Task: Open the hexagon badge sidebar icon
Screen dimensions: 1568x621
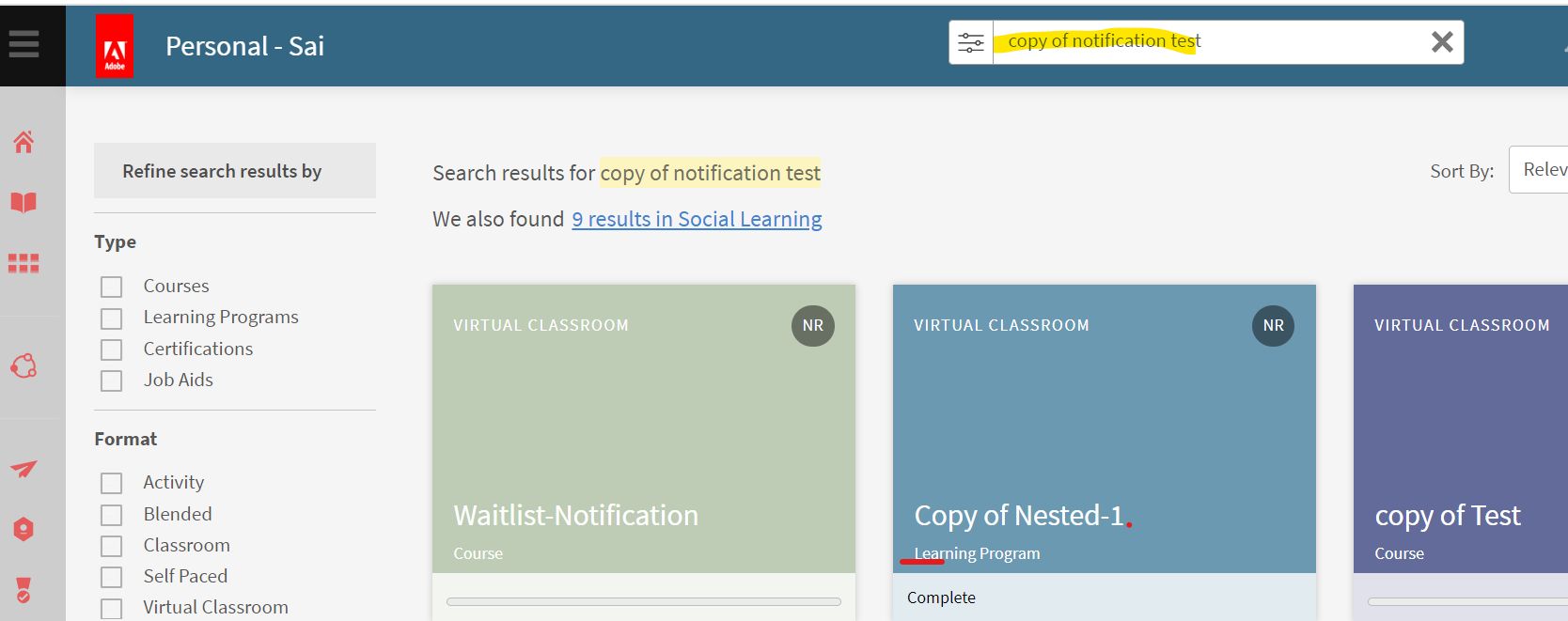Action: click(x=24, y=529)
